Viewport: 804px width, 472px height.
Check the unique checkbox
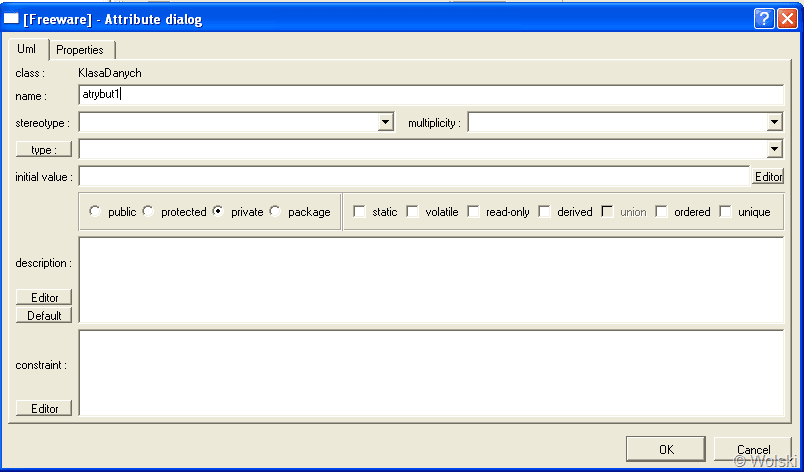[726, 211]
